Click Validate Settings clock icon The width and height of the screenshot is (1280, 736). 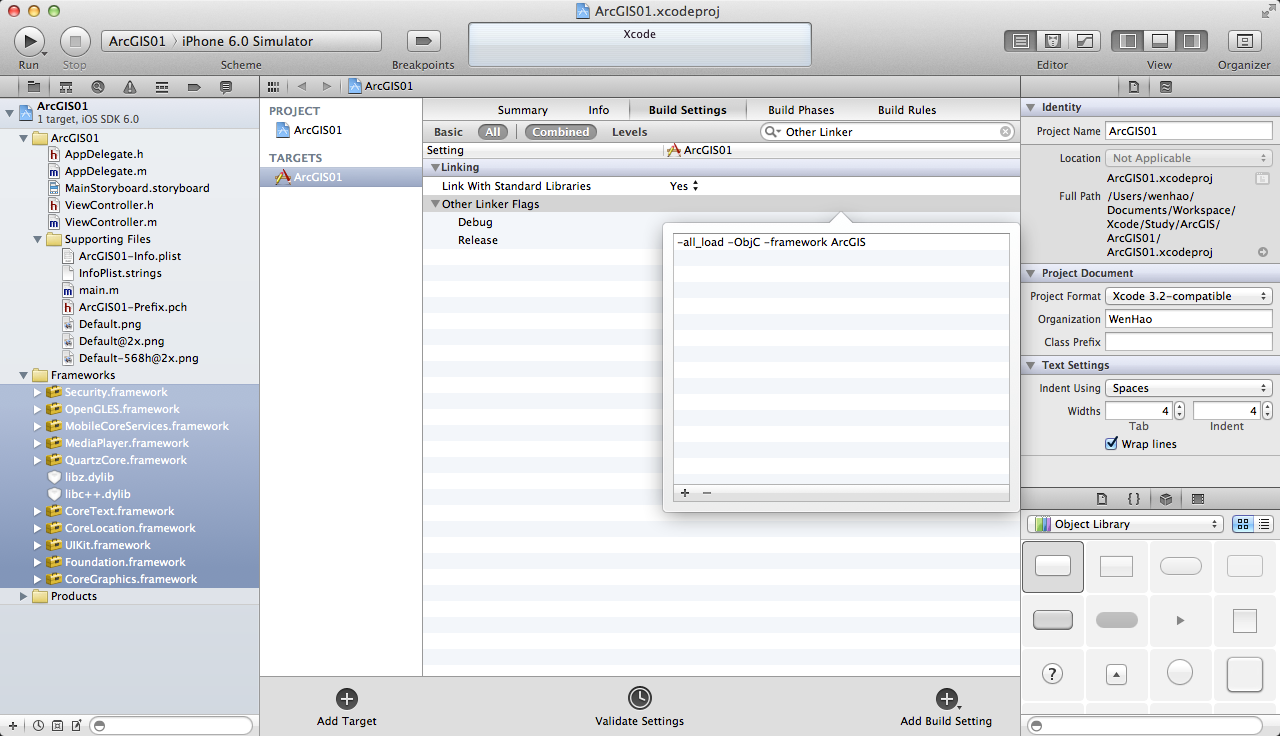coord(639,699)
